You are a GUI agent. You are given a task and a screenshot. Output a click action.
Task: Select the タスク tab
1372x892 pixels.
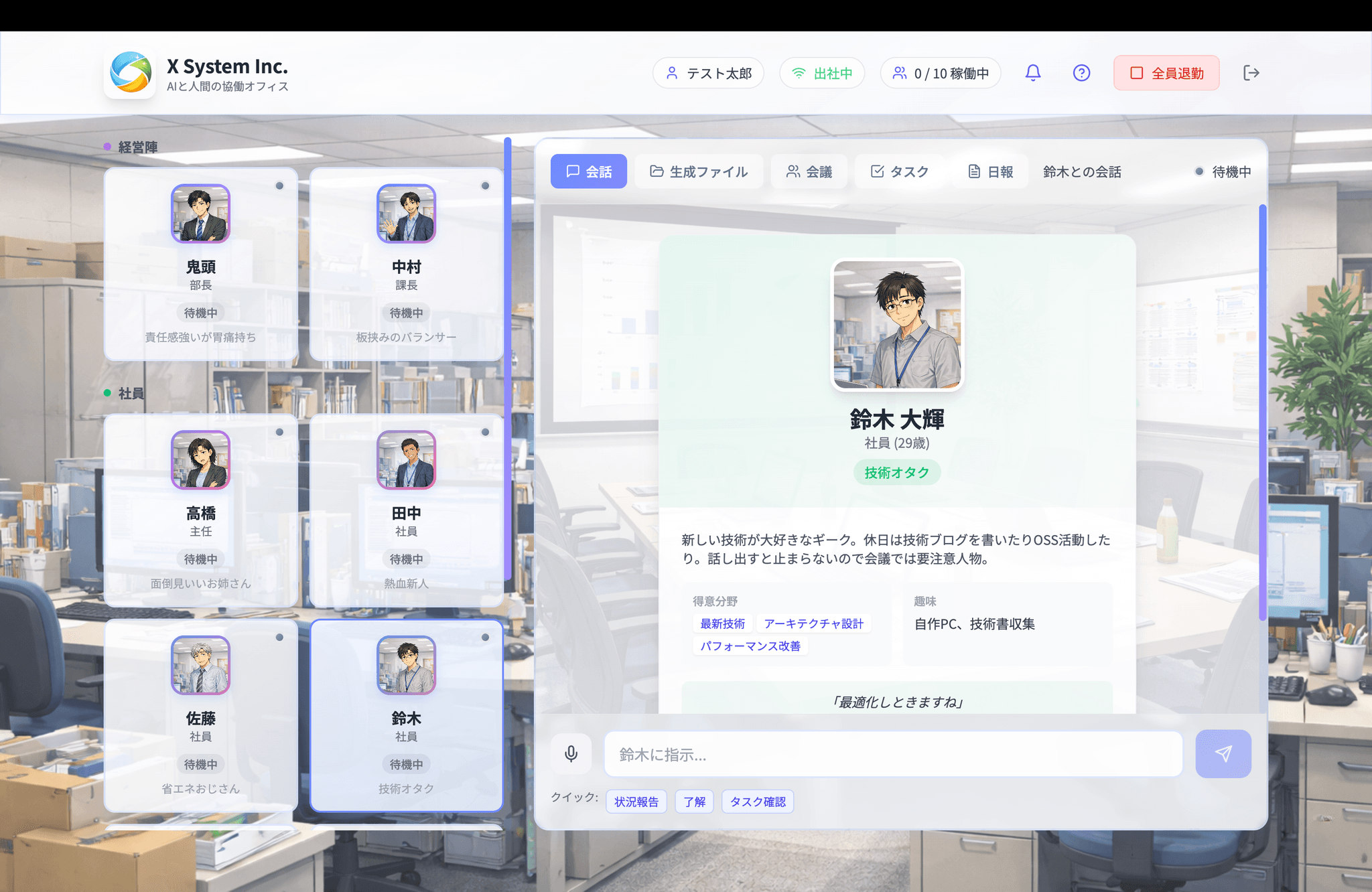[x=899, y=171]
